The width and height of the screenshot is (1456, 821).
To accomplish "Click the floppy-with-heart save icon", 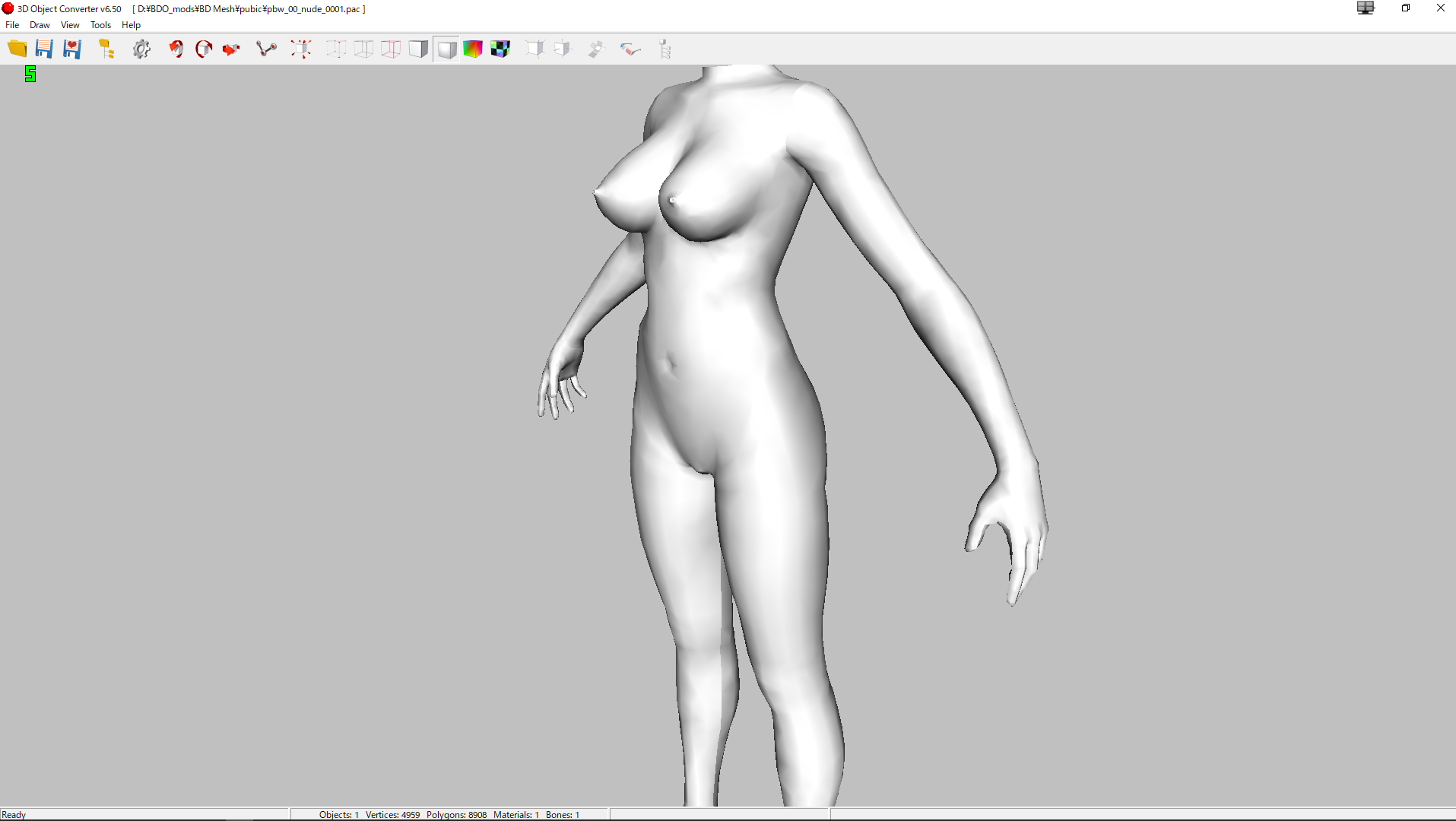I will pyautogui.click(x=72, y=49).
